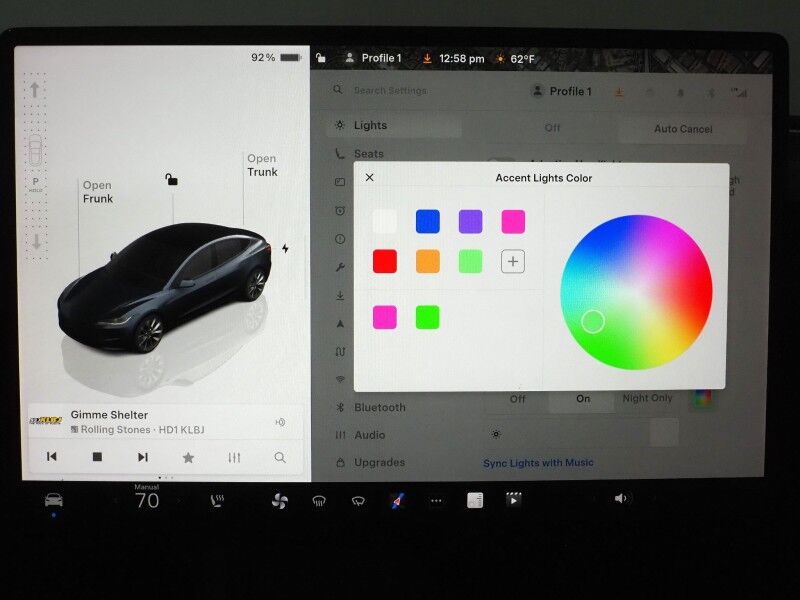Image resolution: width=800 pixels, height=600 pixels.
Task: Search for media in the player
Action: [280, 457]
